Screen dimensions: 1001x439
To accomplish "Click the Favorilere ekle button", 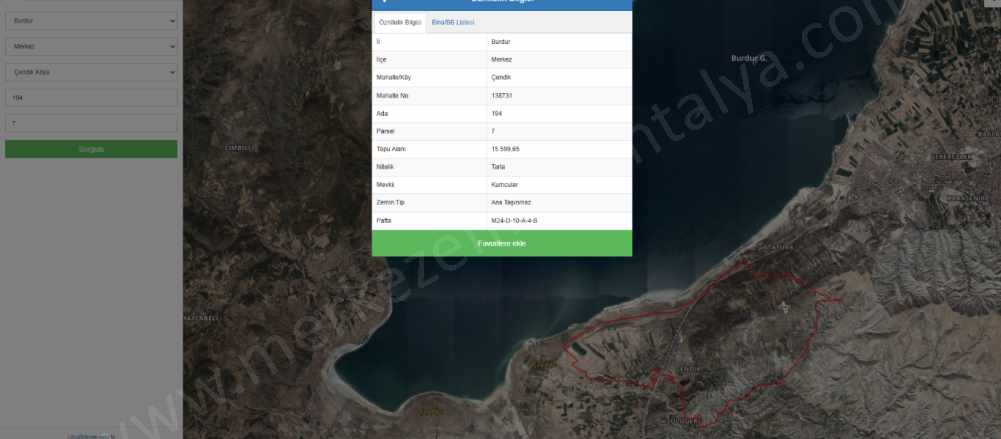I will [x=502, y=243].
